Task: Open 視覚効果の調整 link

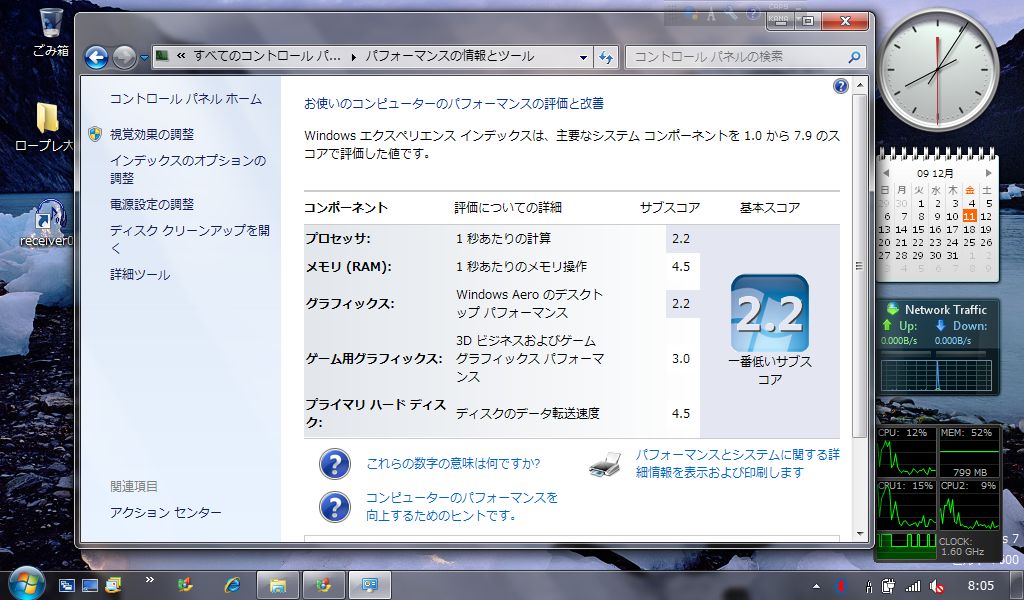Action: point(152,134)
